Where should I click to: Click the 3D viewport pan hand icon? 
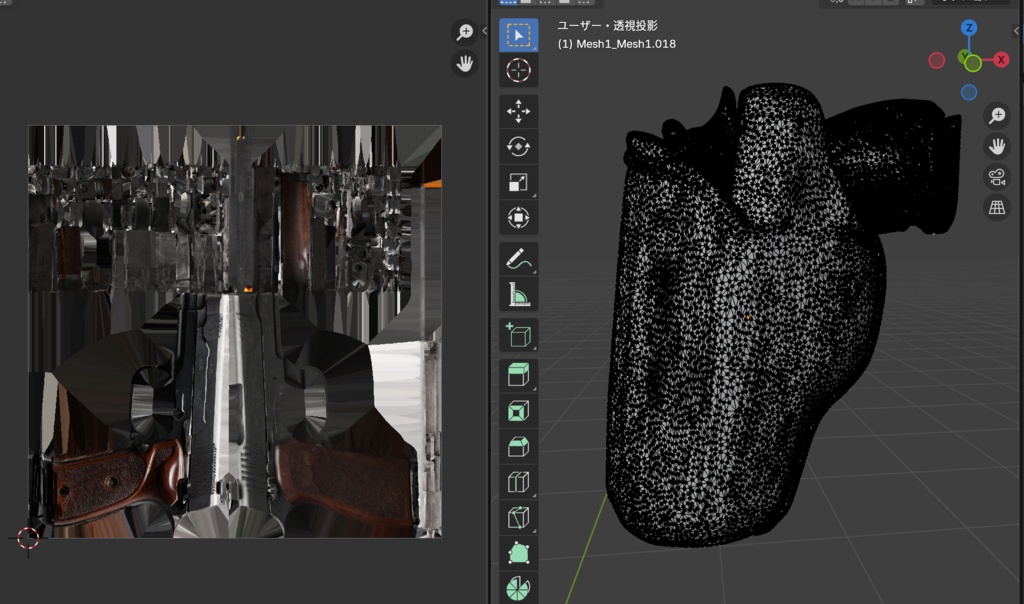(997, 146)
